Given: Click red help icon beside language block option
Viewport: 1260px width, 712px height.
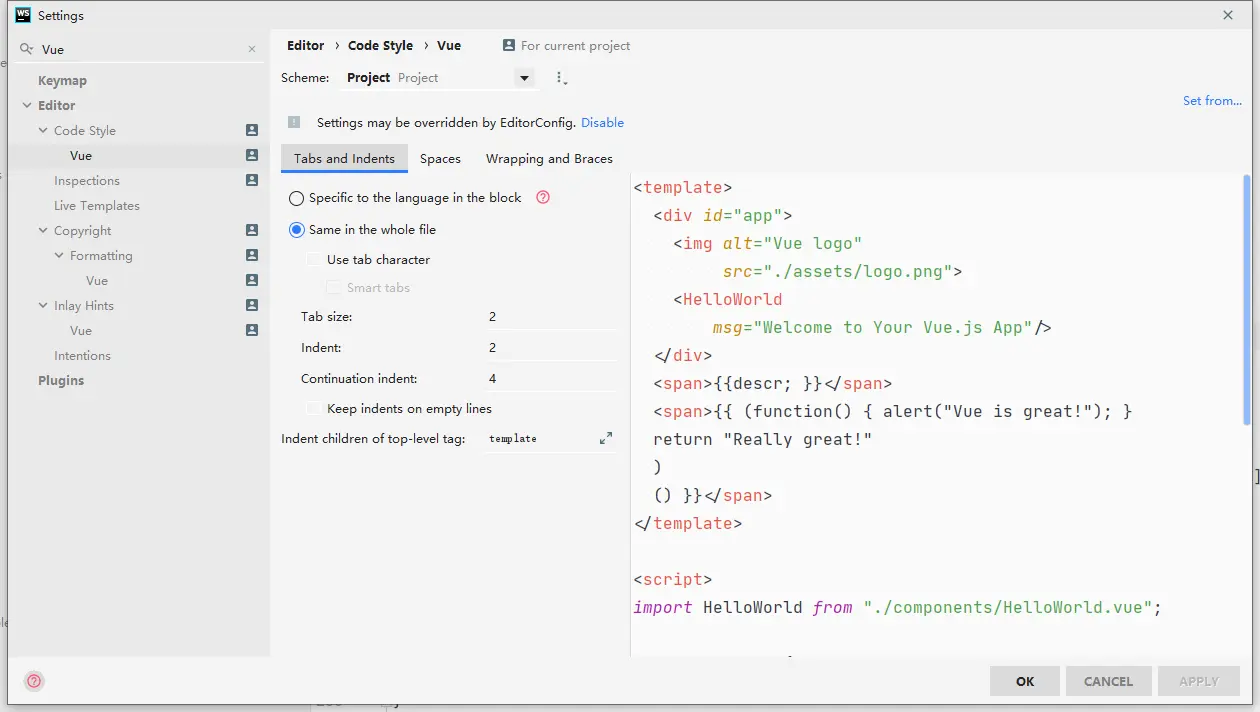Looking at the screenshot, I should coord(543,198).
